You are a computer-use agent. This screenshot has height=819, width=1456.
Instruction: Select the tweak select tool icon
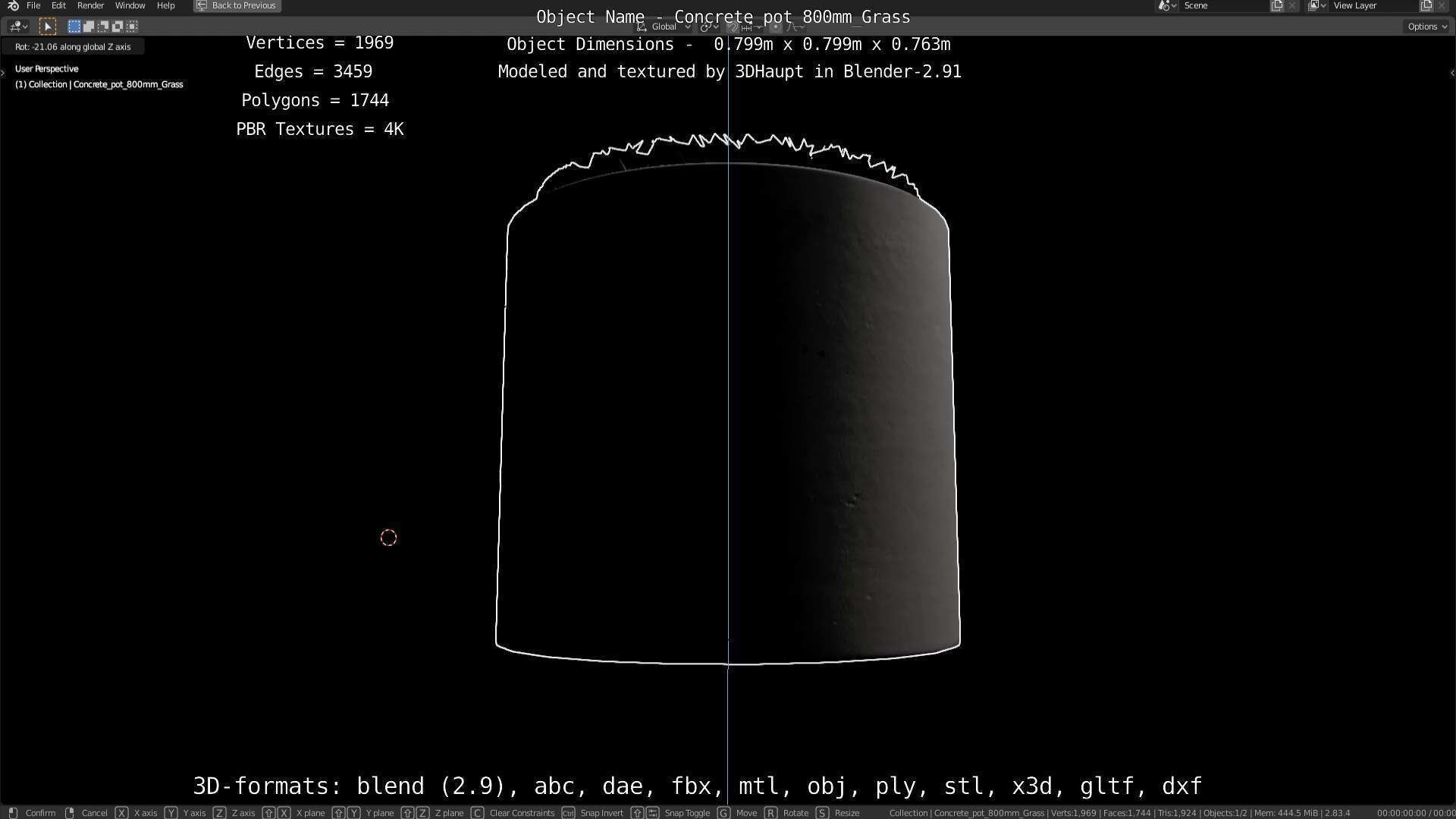point(47,27)
